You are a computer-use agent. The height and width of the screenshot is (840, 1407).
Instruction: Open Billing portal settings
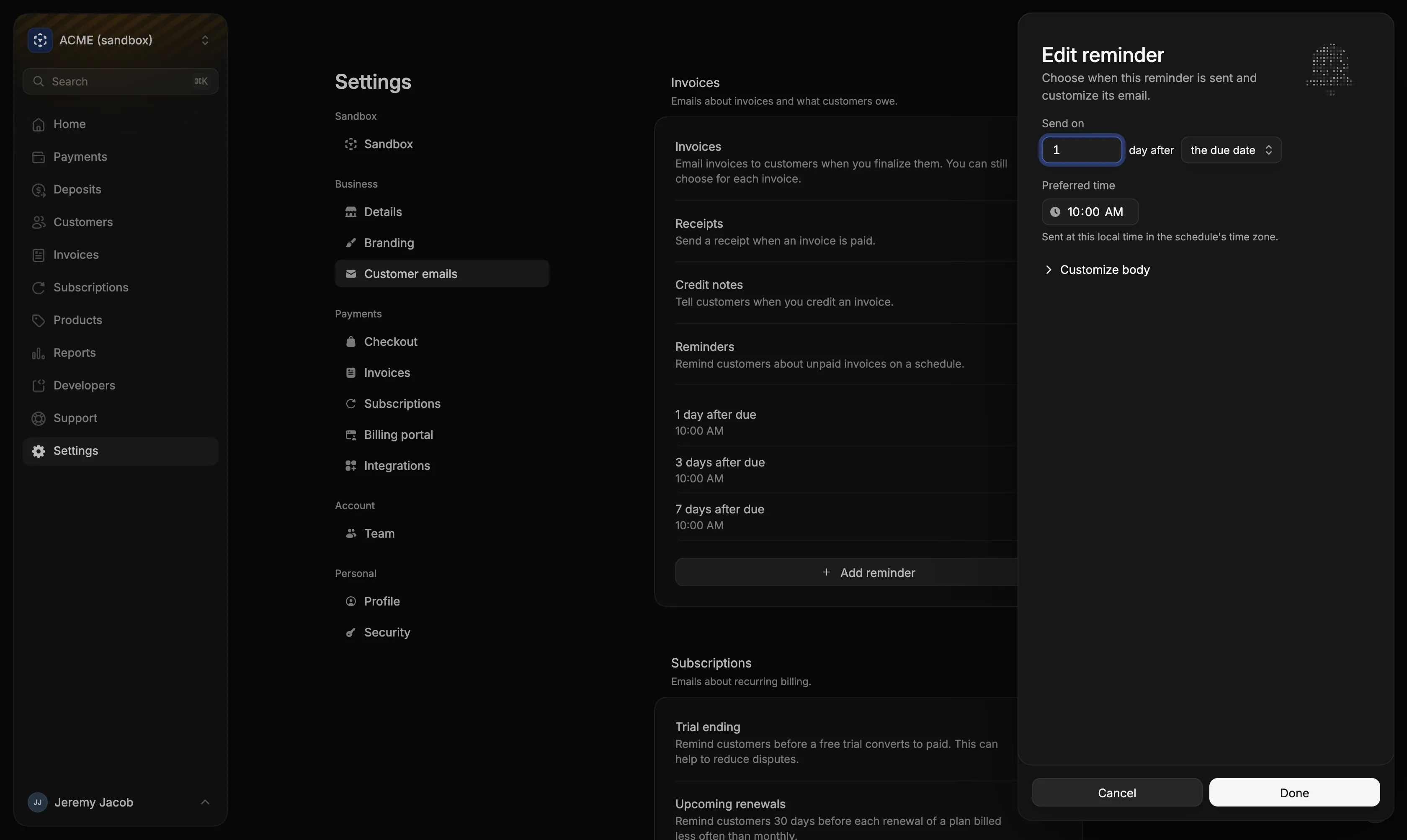coord(441,435)
